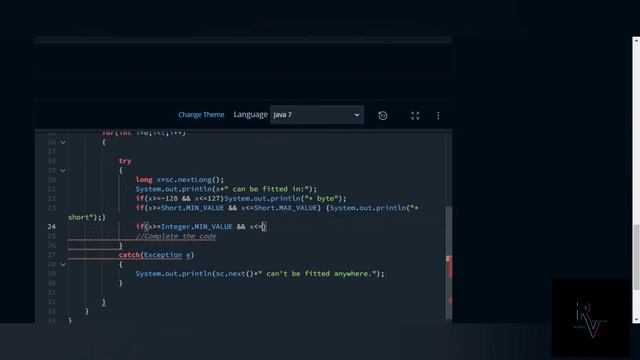Viewport: 640px width, 360px height.
Task: Toggle fullscreen editor mode
Action: coord(415,116)
